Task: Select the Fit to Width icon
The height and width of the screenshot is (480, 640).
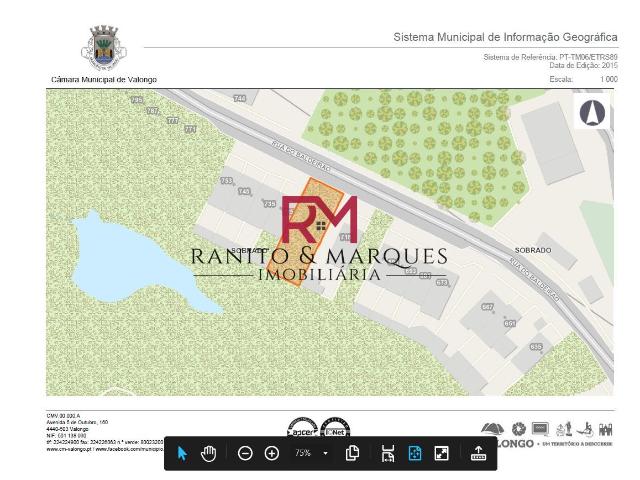Action: 388,453
